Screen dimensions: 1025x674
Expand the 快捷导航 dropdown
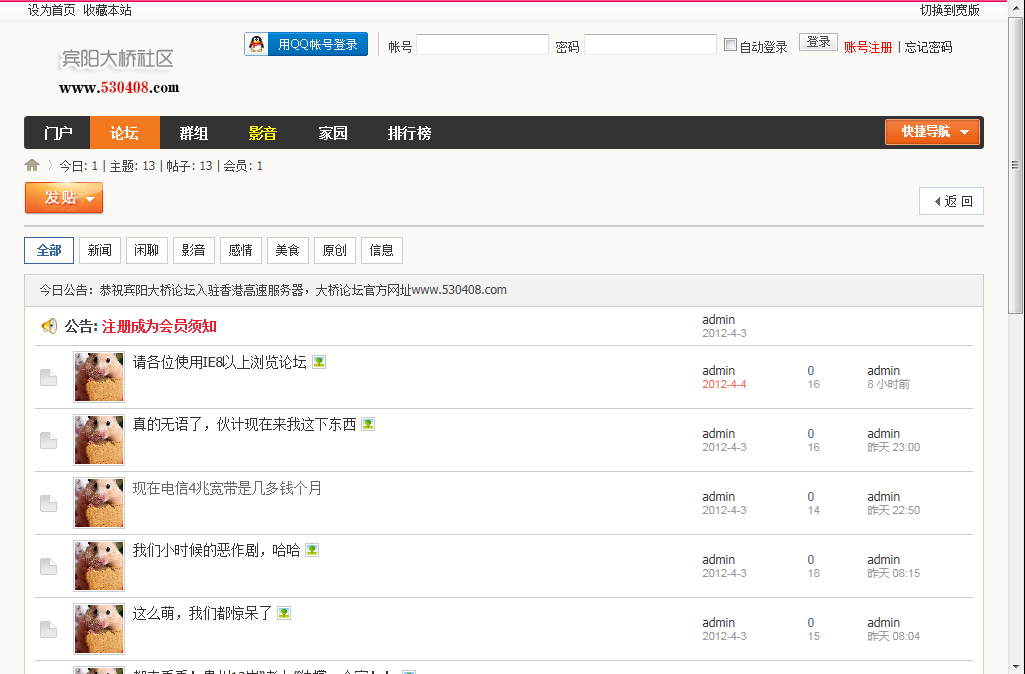click(x=932, y=132)
